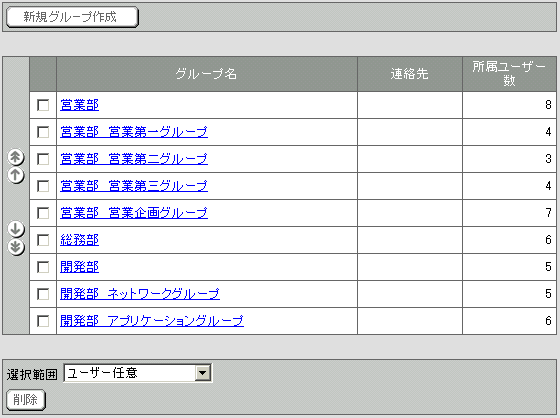Open 営業部 営業第一グループ link
This screenshot has width=560, height=418.
tap(134, 132)
